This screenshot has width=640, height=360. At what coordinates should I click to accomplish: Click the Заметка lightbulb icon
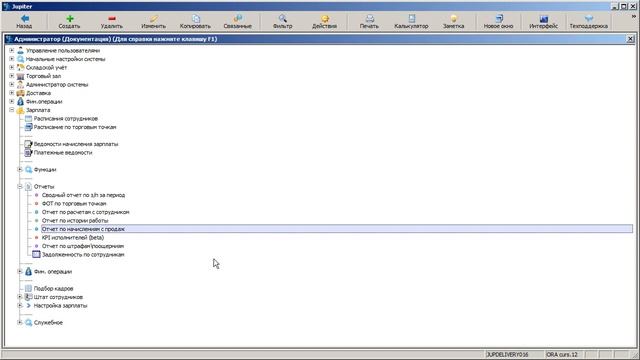point(453,18)
